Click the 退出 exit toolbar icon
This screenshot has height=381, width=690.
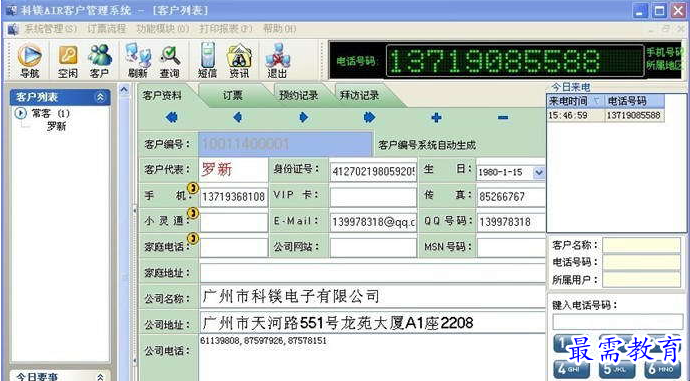[277, 61]
